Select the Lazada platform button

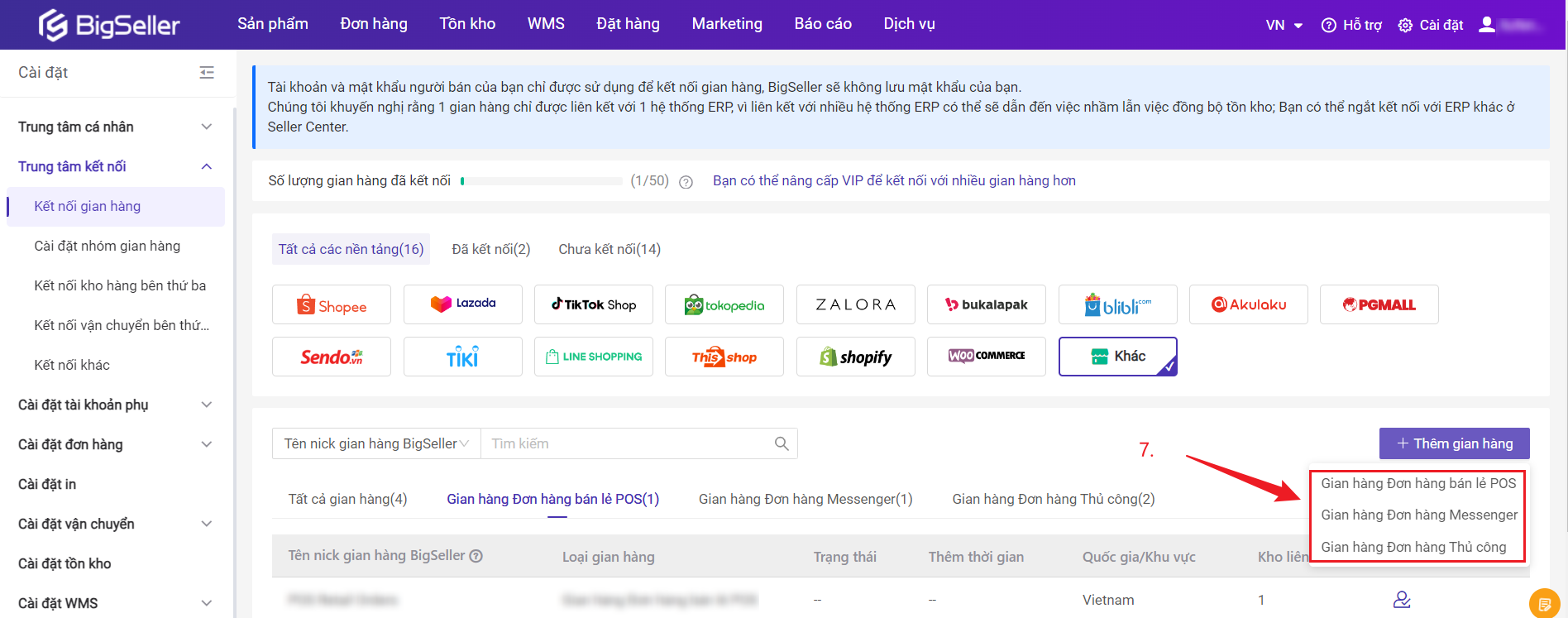pos(463,304)
